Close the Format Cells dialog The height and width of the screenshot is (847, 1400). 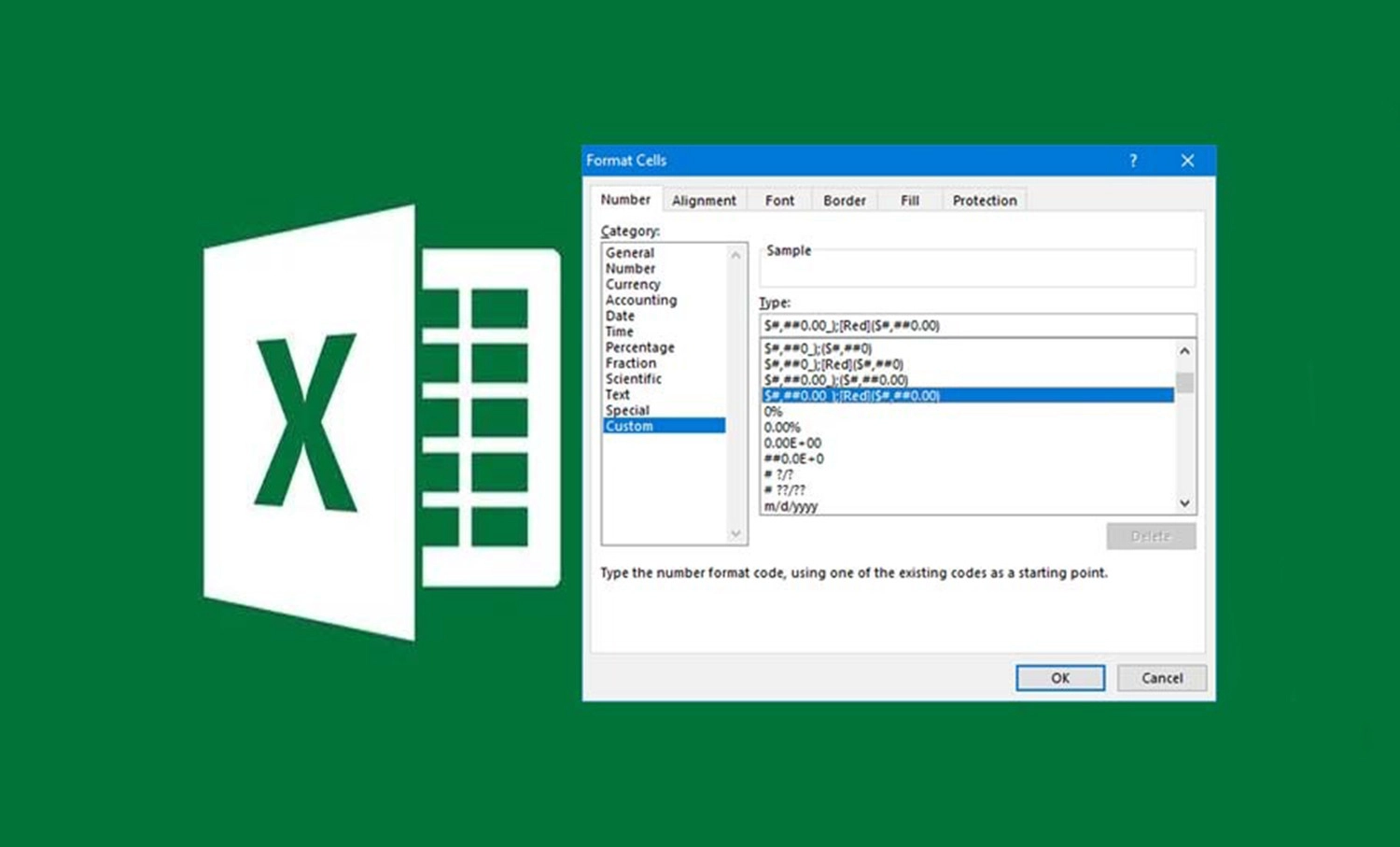pyautogui.click(x=1187, y=161)
